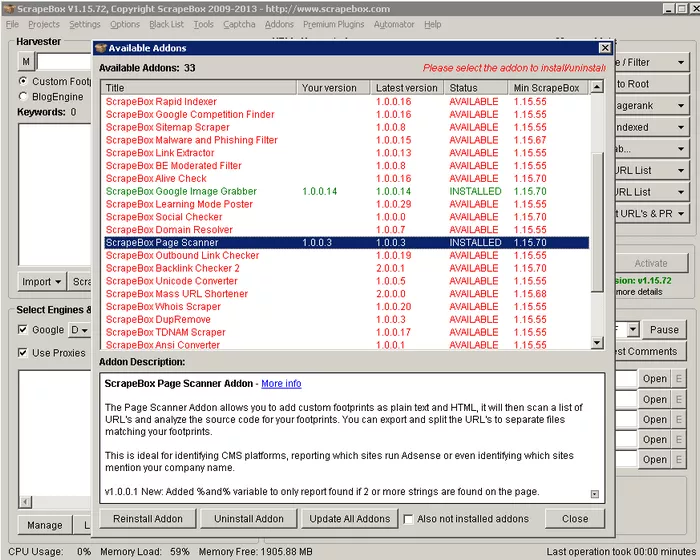Close the Available Addons dialog with X
This screenshot has width=700, height=560.
(x=604, y=48)
